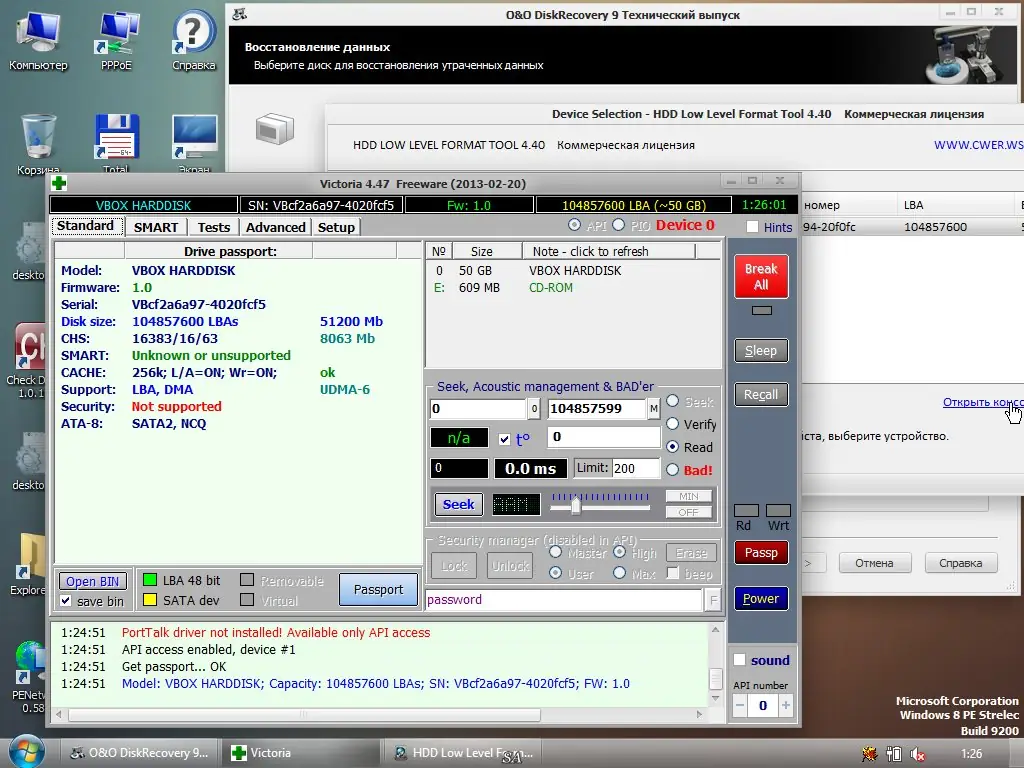
Task: Open the Standard tab
Action: click(85, 226)
